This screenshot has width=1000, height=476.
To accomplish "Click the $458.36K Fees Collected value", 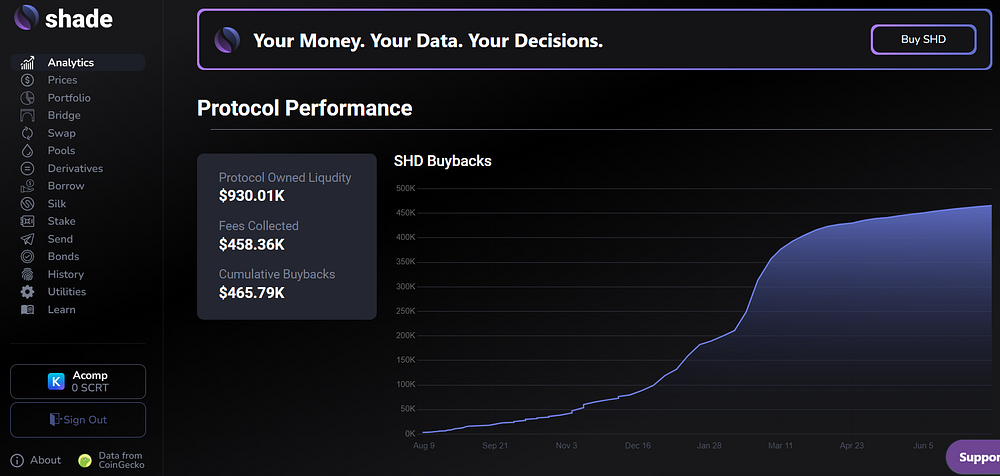I will (251, 244).
